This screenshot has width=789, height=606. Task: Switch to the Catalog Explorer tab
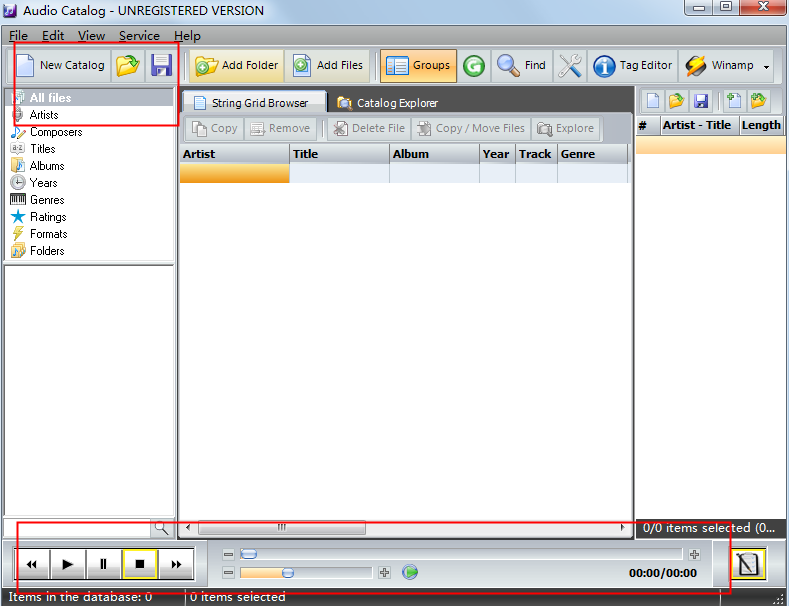click(387, 103)
